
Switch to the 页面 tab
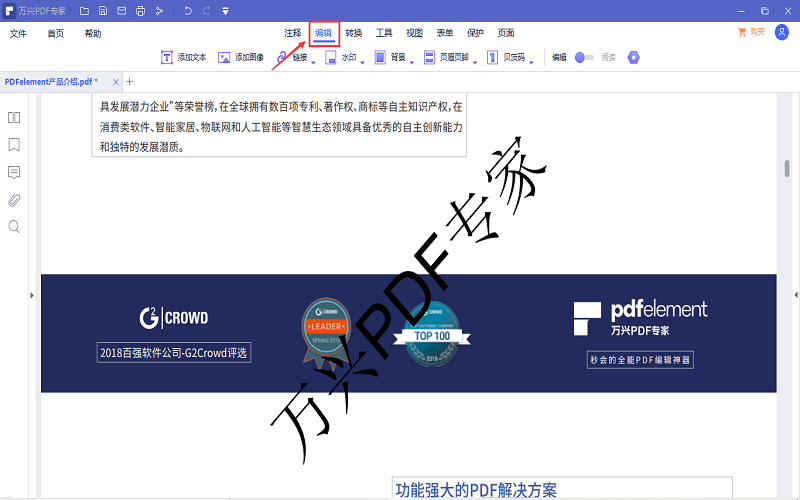(506, 33)
